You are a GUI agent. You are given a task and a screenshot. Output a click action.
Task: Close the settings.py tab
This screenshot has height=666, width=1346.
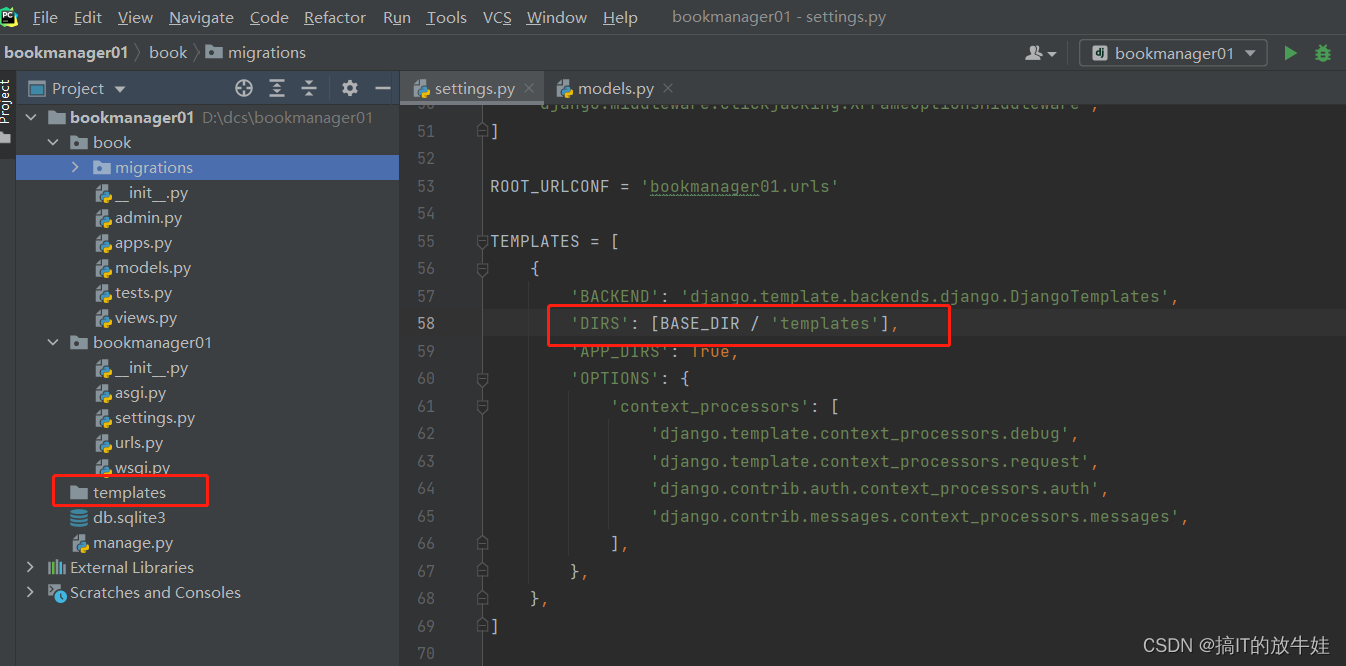click(530, 88)
